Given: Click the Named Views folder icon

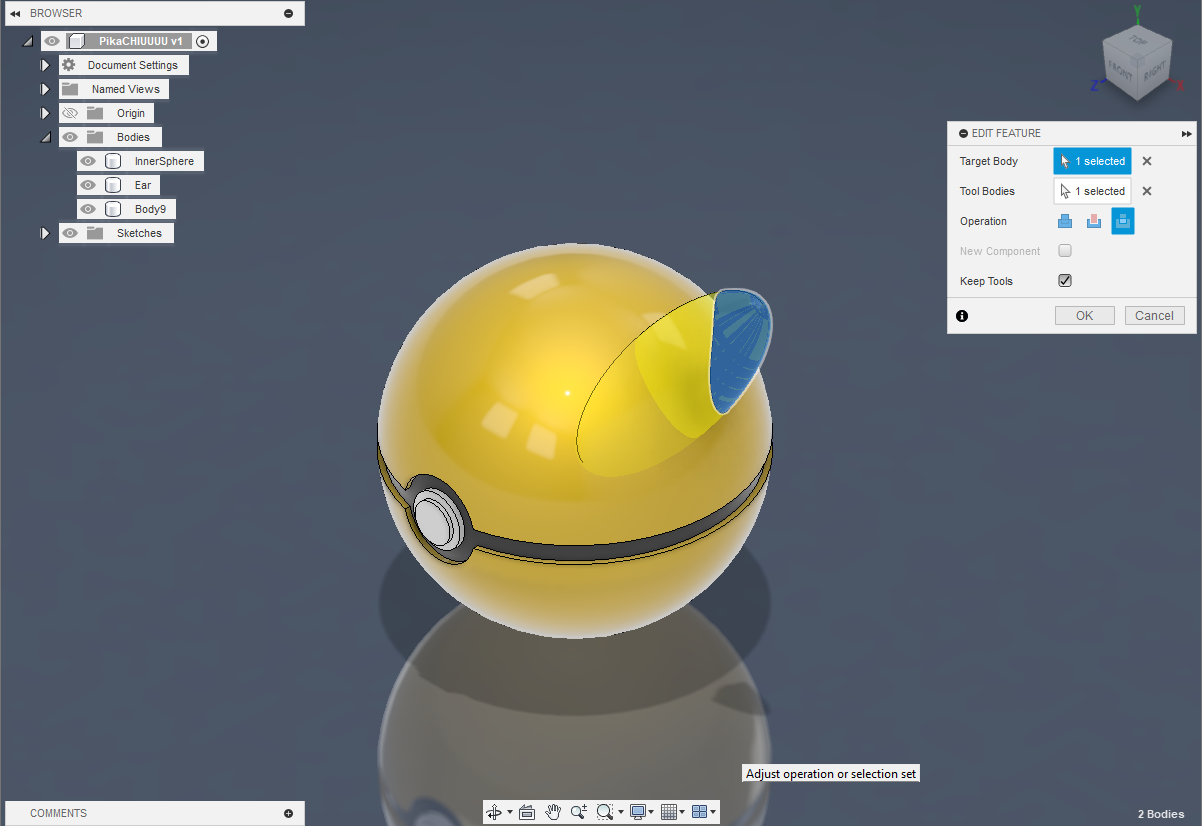Looking at the screenshot, I should (69, 89).
